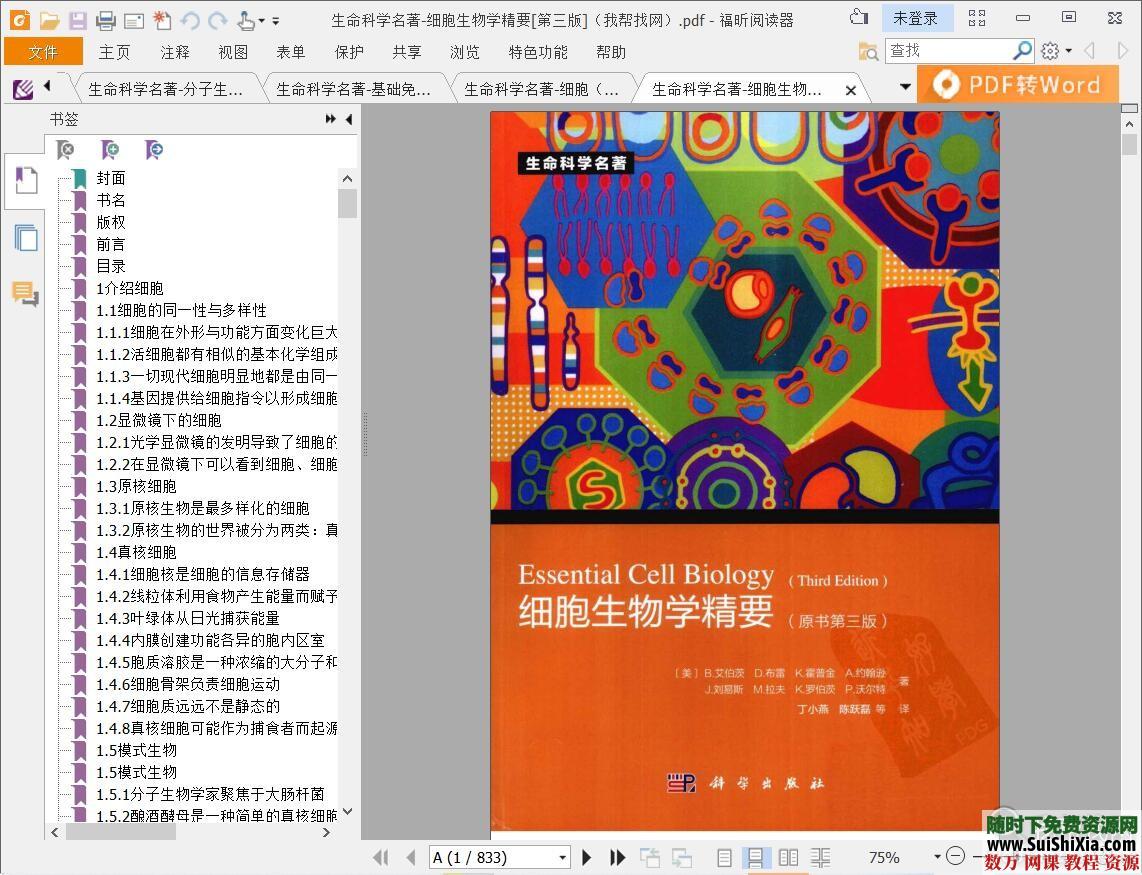Screen dimensions: 1142x875
Task: Open a file using the folder icon
Action: pyautogui.click(x=50, y=18)
